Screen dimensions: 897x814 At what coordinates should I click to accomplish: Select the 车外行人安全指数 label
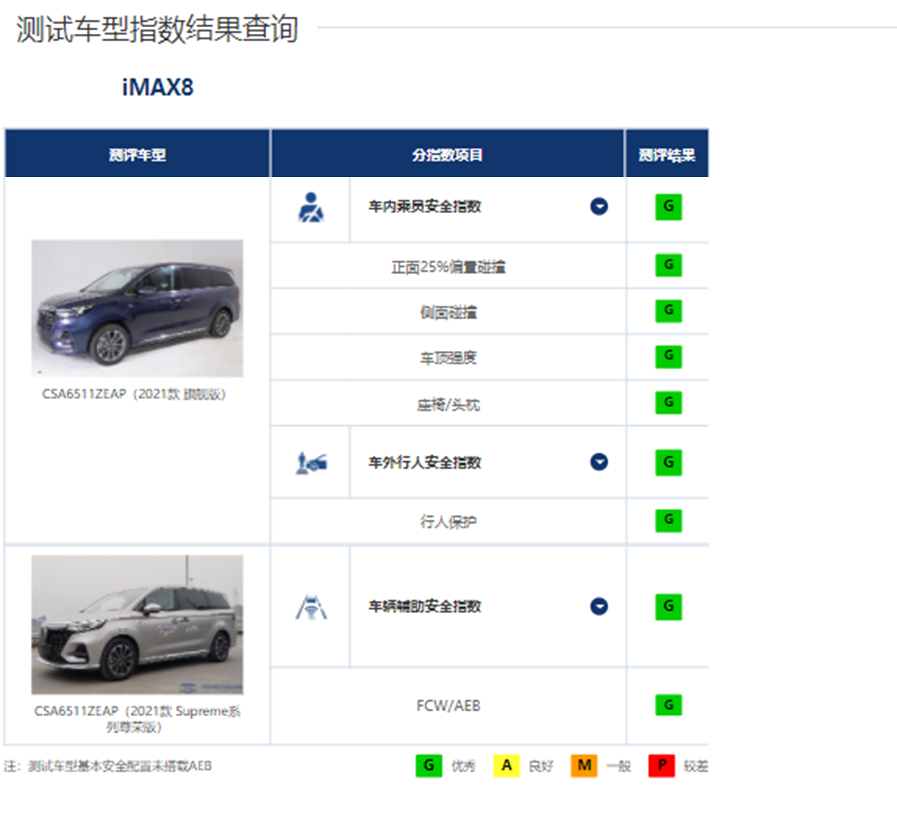click(424, 462)
